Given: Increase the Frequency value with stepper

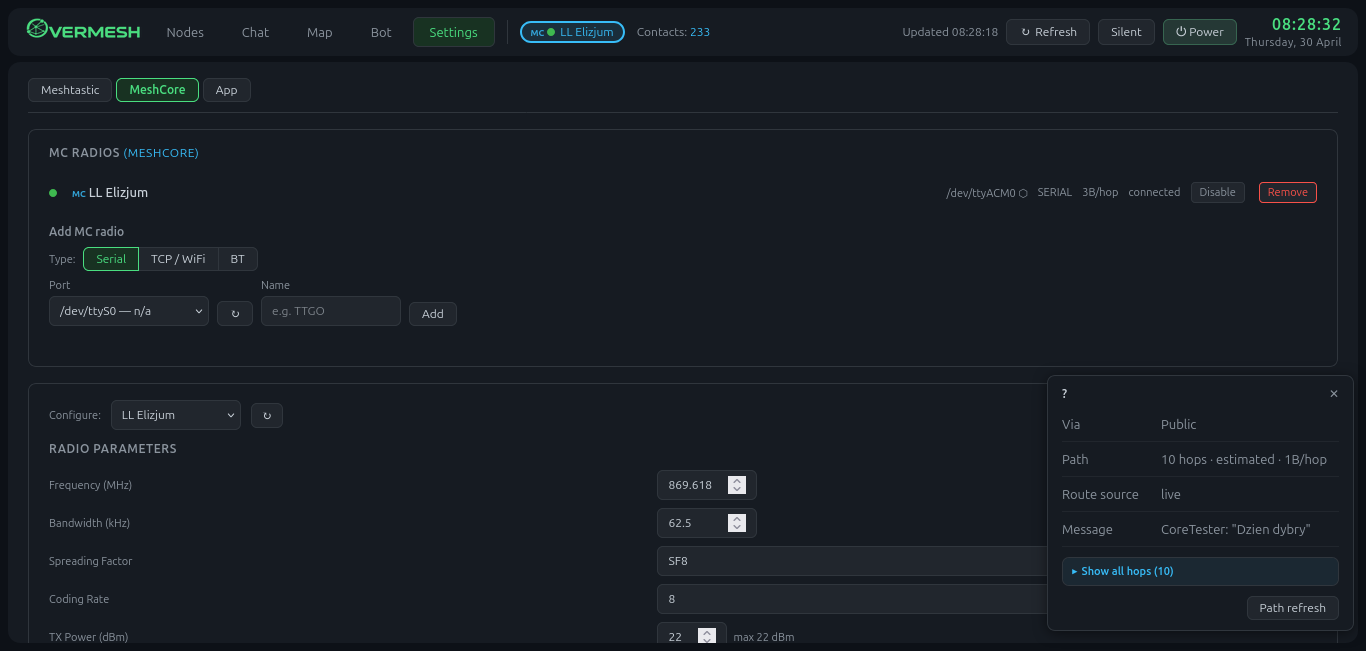Looking at the screenshot, I should pyautogui.click(x=737, y=481).
